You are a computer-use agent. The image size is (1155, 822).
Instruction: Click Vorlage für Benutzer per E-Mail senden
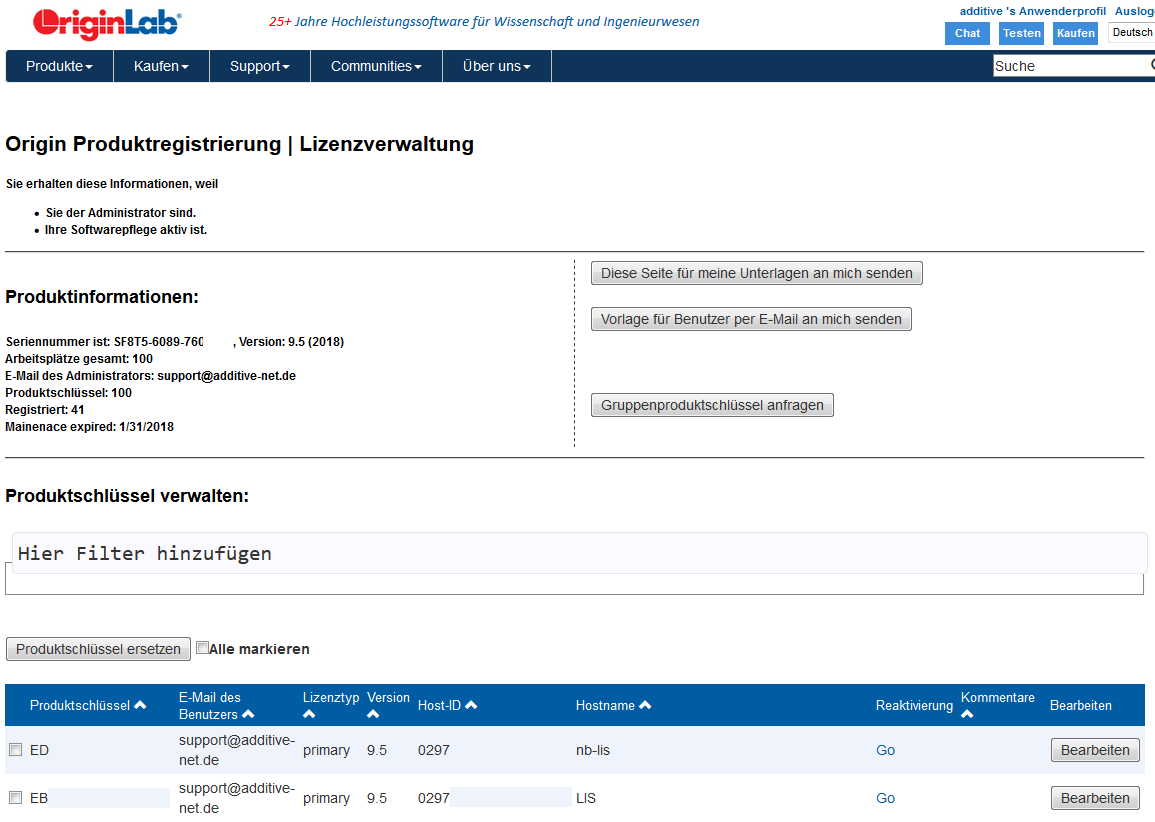coord(751,319)
